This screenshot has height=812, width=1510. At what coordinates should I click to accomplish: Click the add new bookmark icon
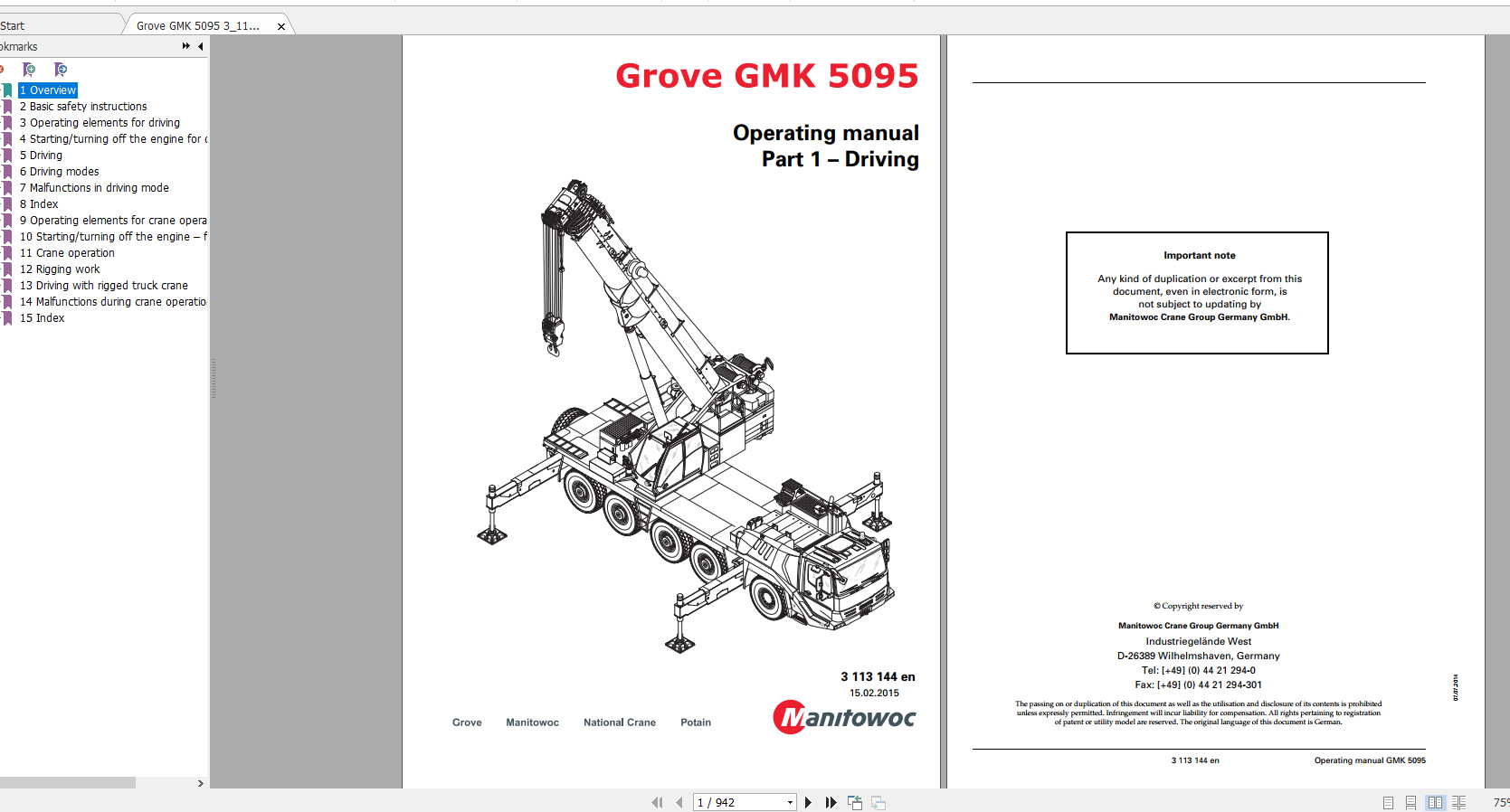coord(29,70)
